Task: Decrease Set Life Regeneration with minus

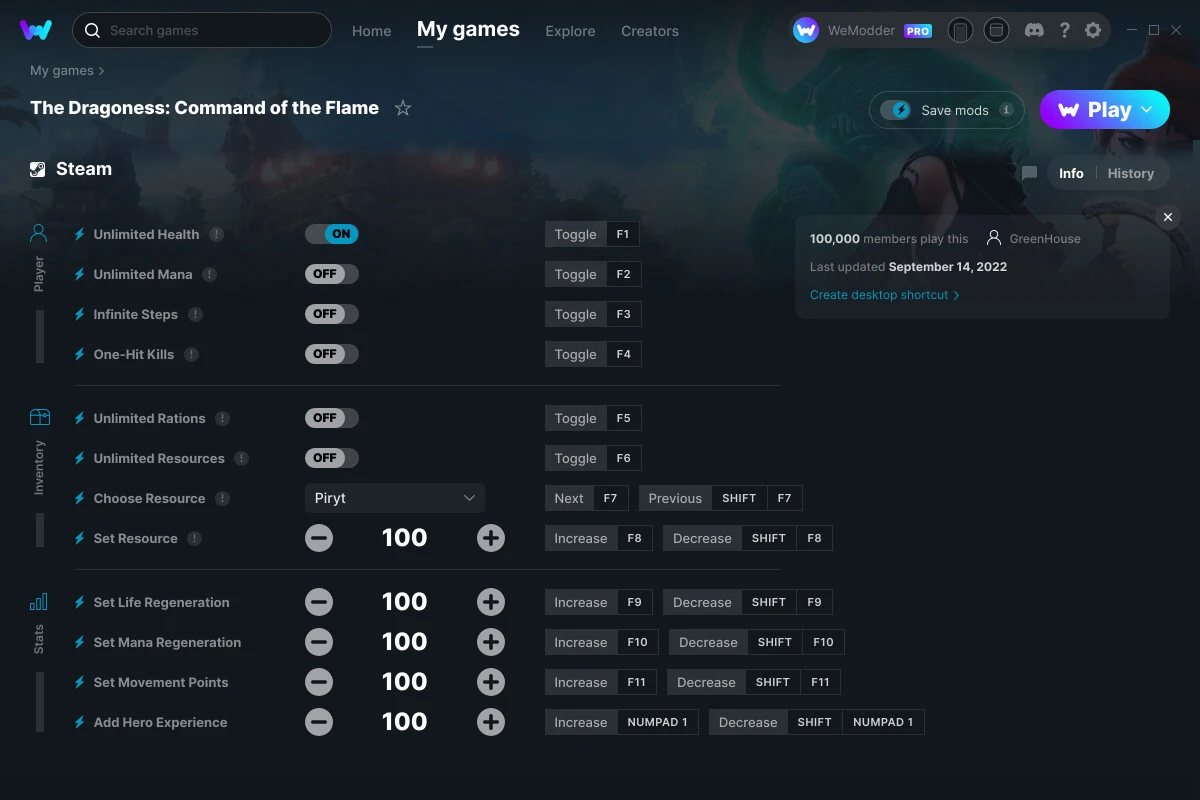Action: [x=319, y=602]
